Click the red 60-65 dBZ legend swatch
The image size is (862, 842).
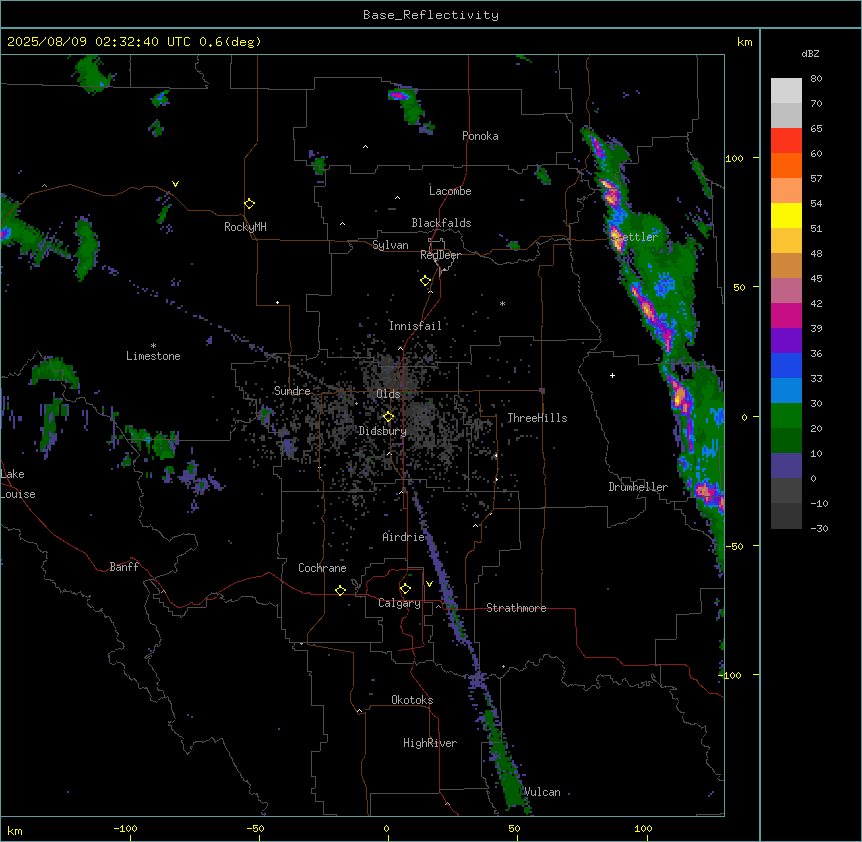(x=786, y=141)
